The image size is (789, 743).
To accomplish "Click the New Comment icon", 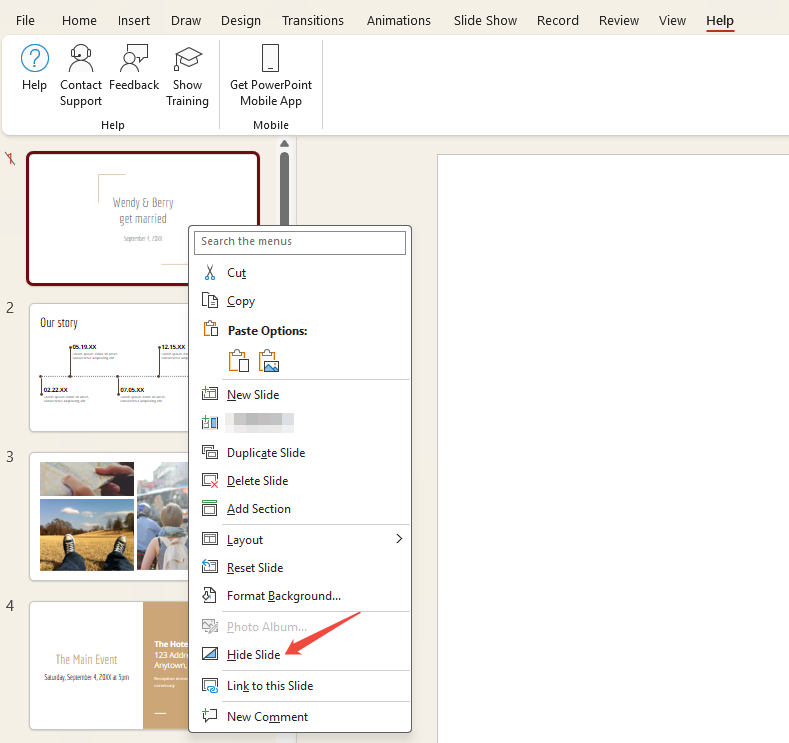I will pyautogui.click(x=210, y=715).
